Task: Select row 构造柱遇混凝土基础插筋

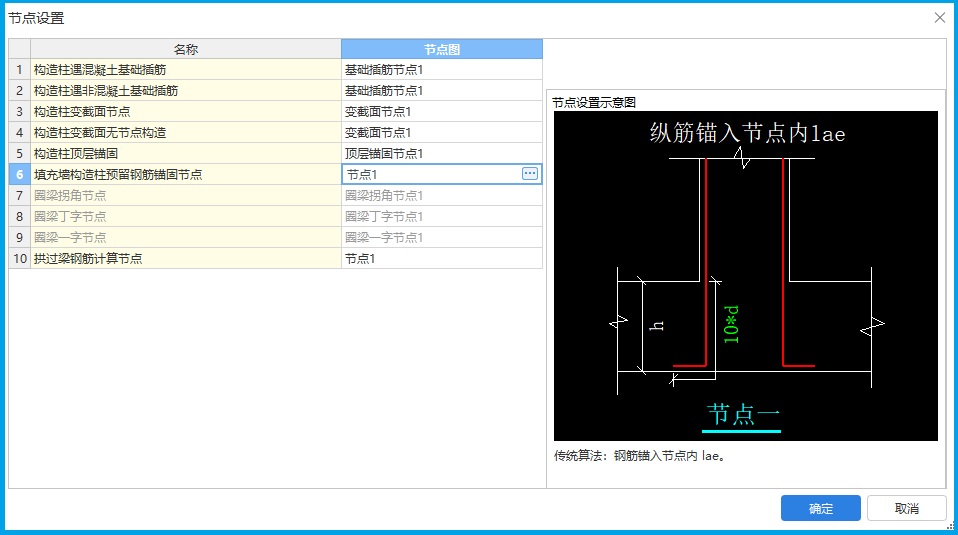Action: 186,70
